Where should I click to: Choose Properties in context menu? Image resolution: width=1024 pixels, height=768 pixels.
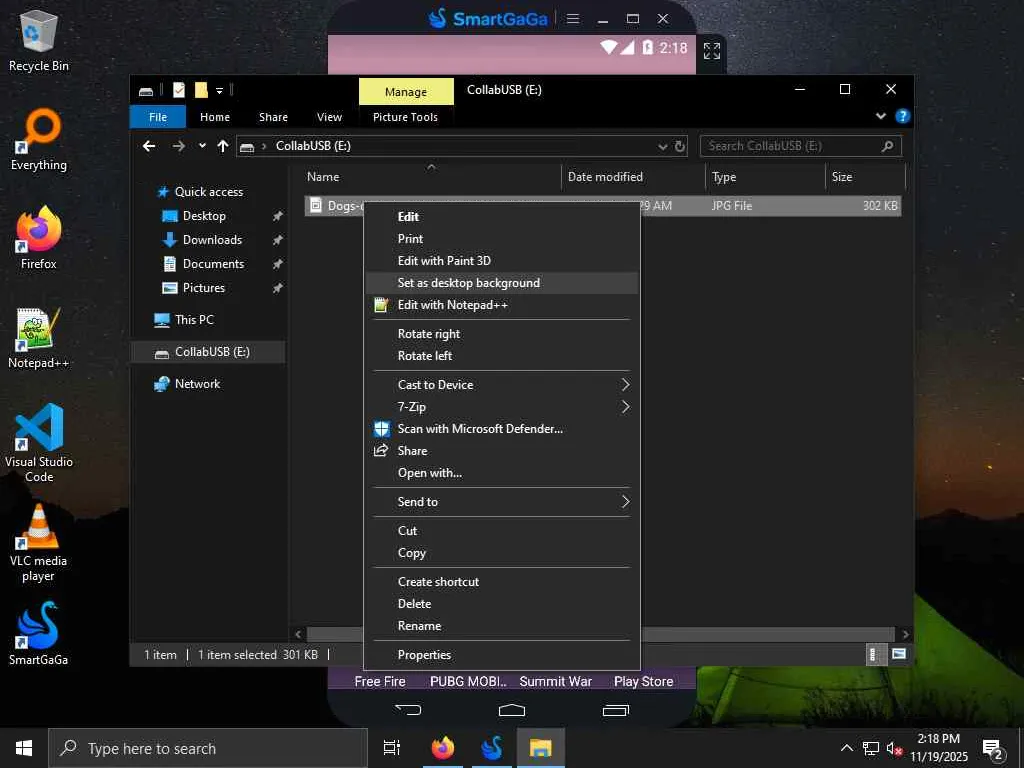click(502, 654)
